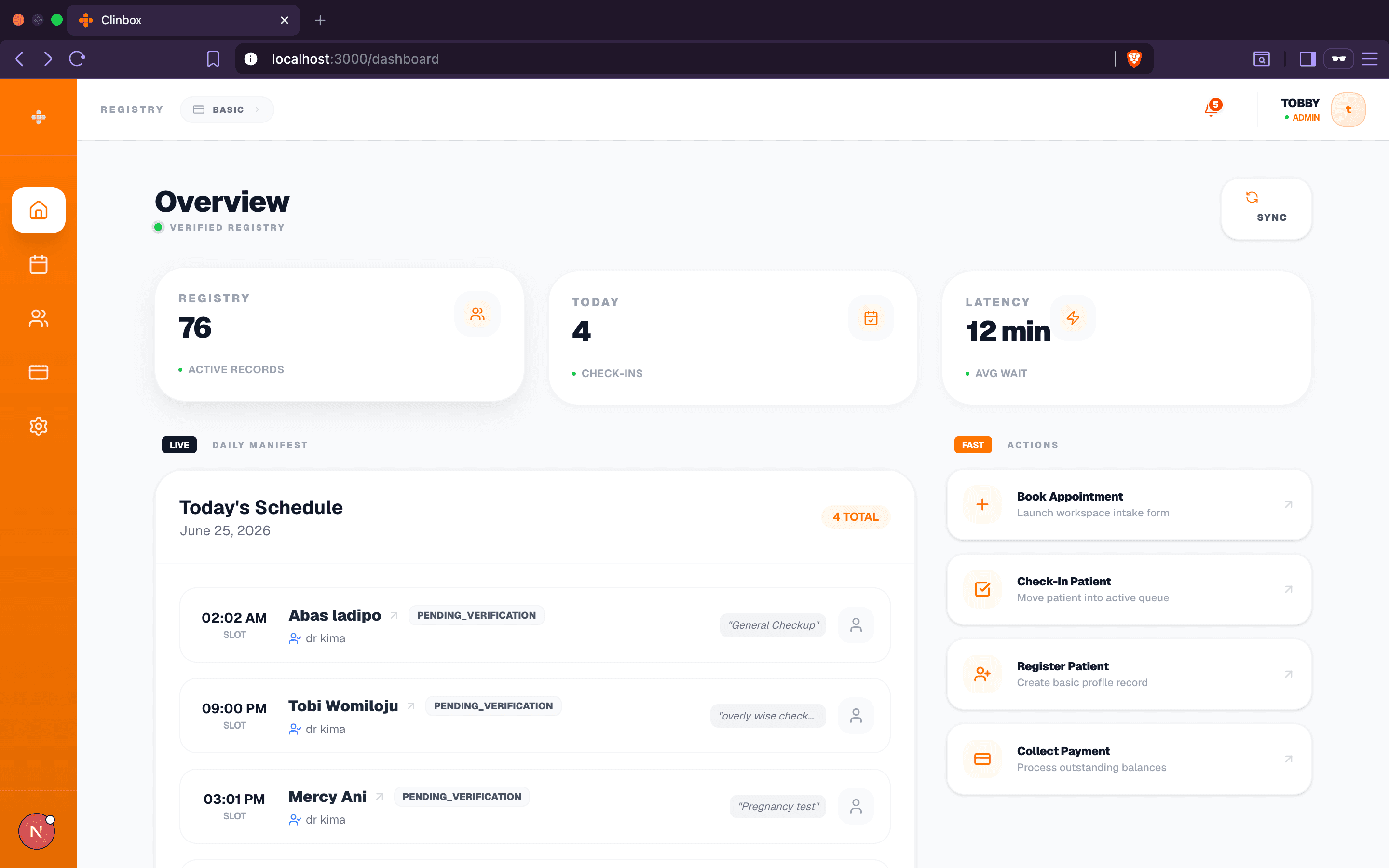Open Abas ladipo patient link
The height and width of the screenshot is (868, 1389).
[x=335, y=615]
